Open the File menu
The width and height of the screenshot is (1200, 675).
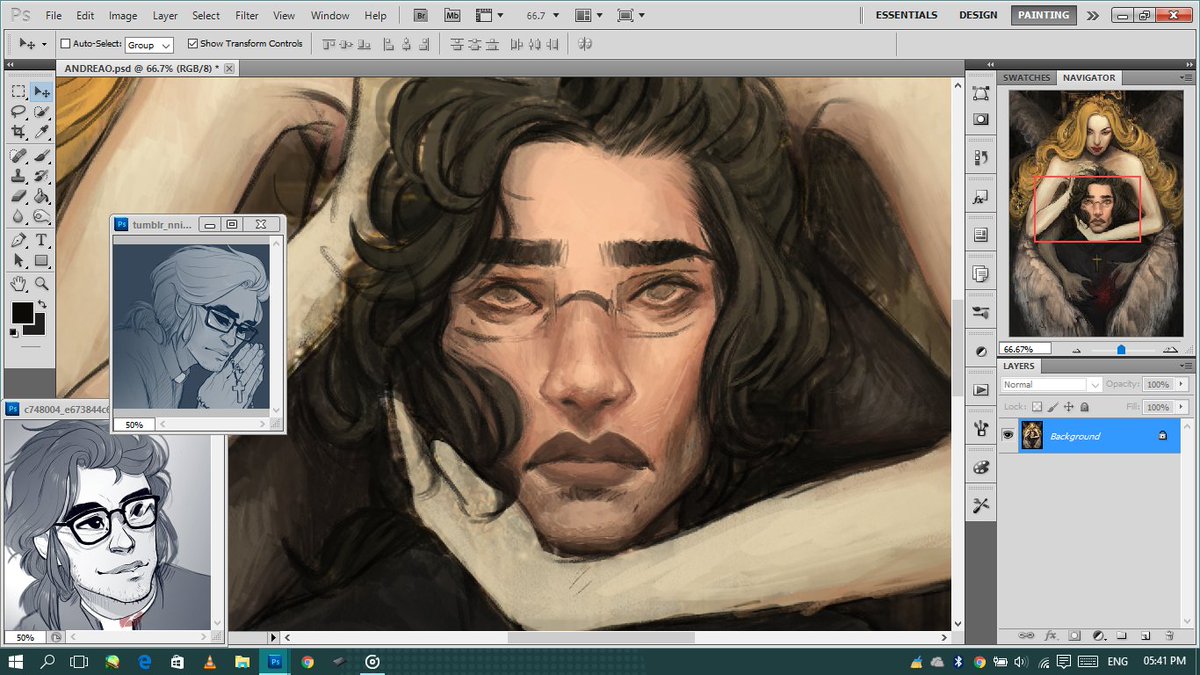click(54, 16)
